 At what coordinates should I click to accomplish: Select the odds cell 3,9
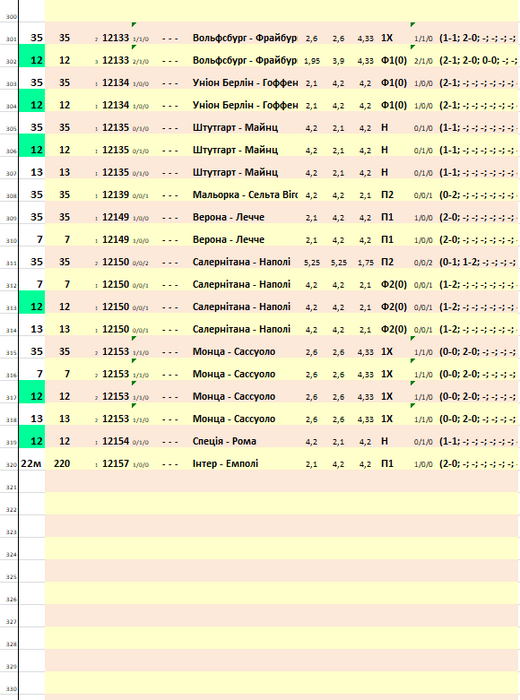tap(338, 61)
